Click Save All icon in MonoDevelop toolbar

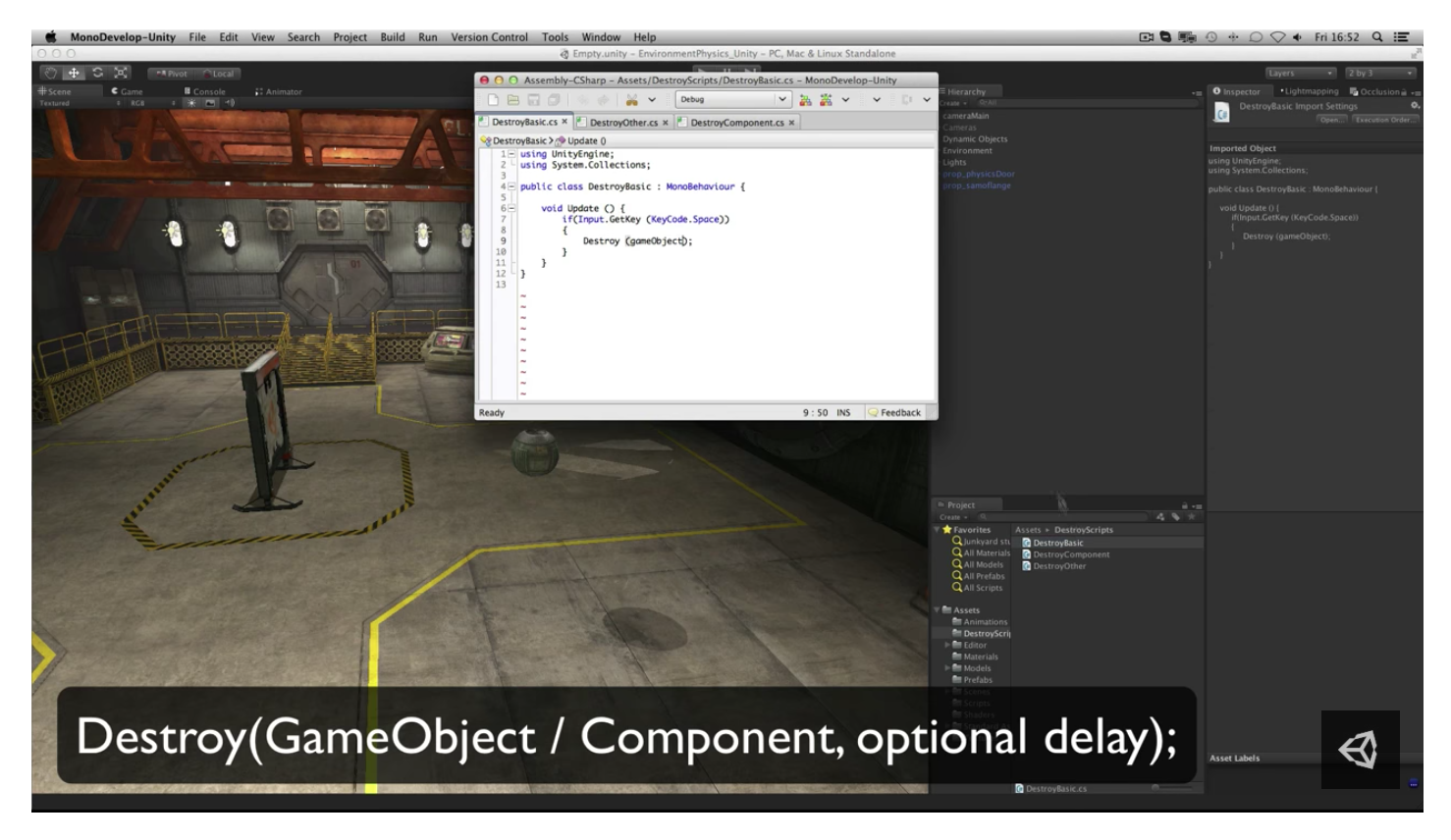[555, 99]
